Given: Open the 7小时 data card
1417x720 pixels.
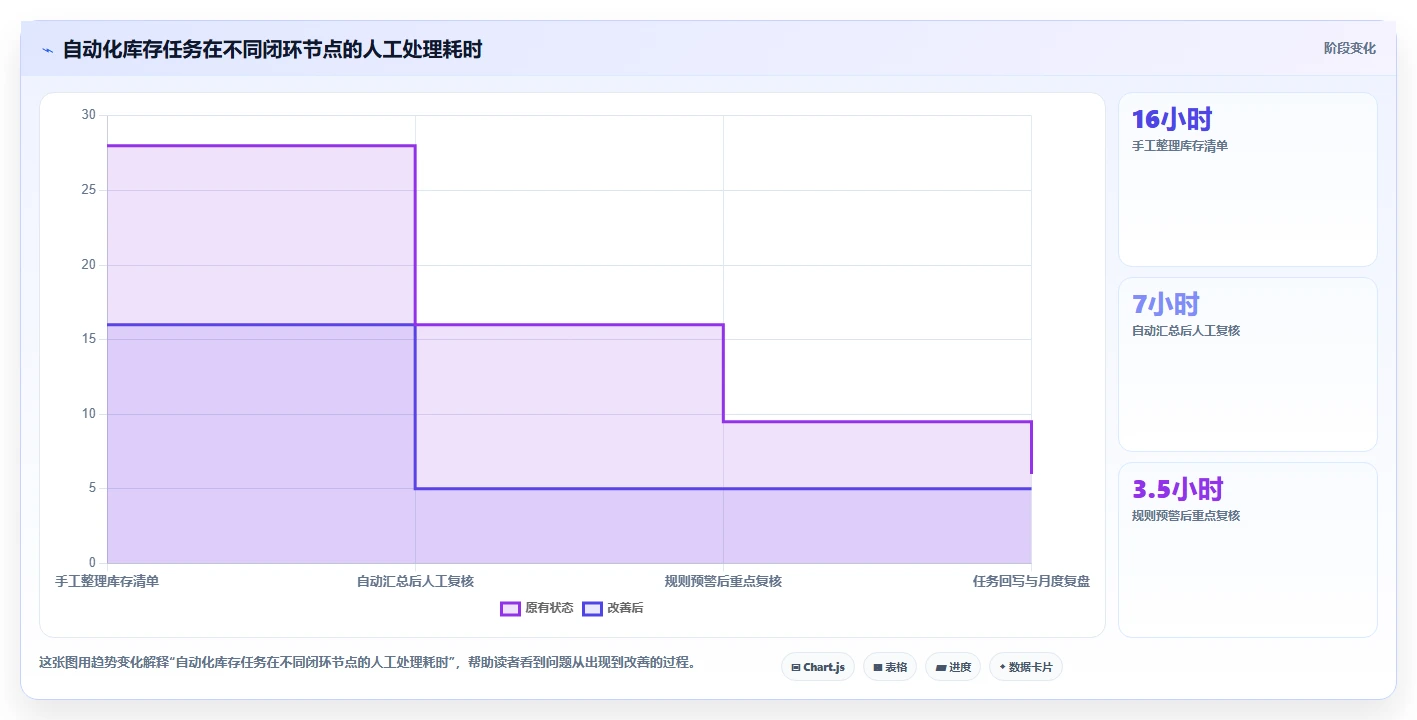Looking at the screenshot, I should point(1247,365).
